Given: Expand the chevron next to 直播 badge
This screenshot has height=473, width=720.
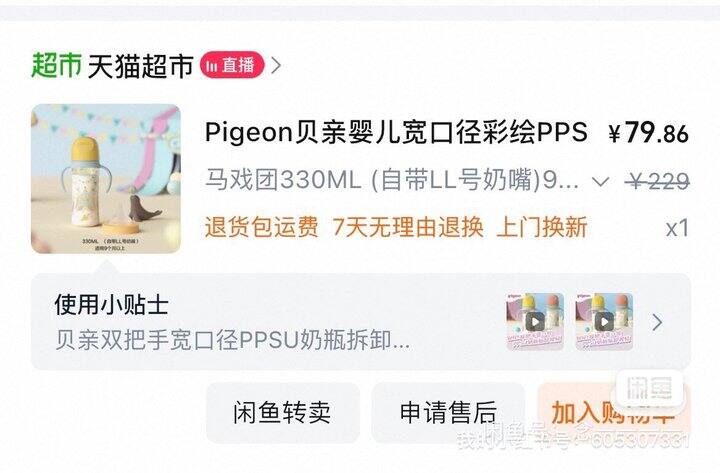Looking at the screenshot, I should [276, 65].
